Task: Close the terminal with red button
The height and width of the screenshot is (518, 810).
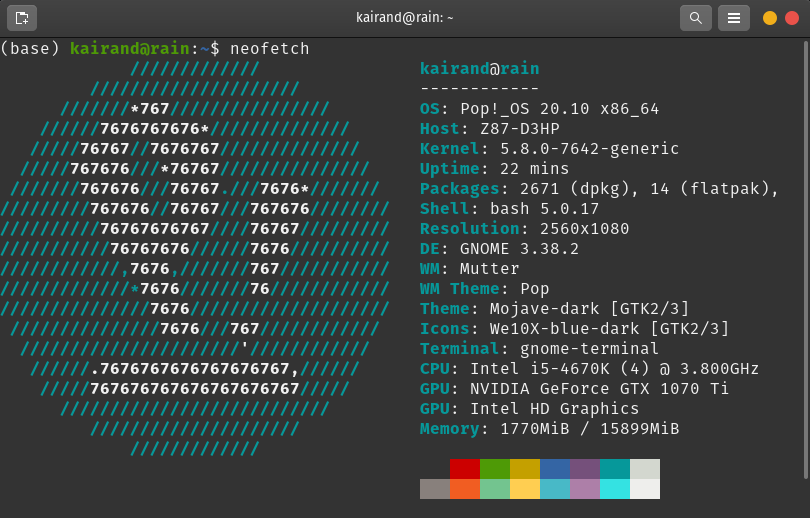Action: [x=792, y=17]
